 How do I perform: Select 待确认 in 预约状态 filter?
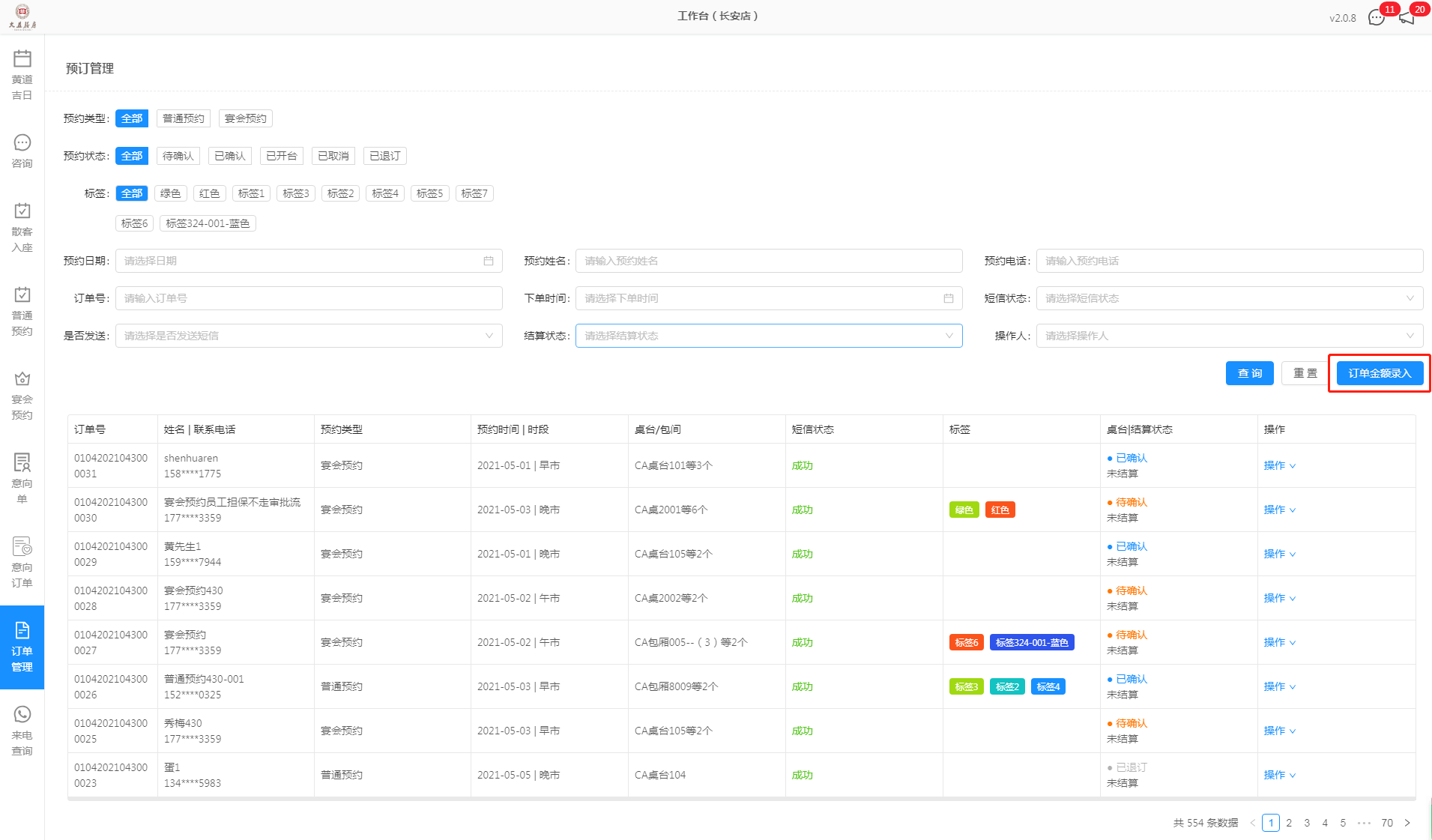pyautogui.click(x=178, y=156)
